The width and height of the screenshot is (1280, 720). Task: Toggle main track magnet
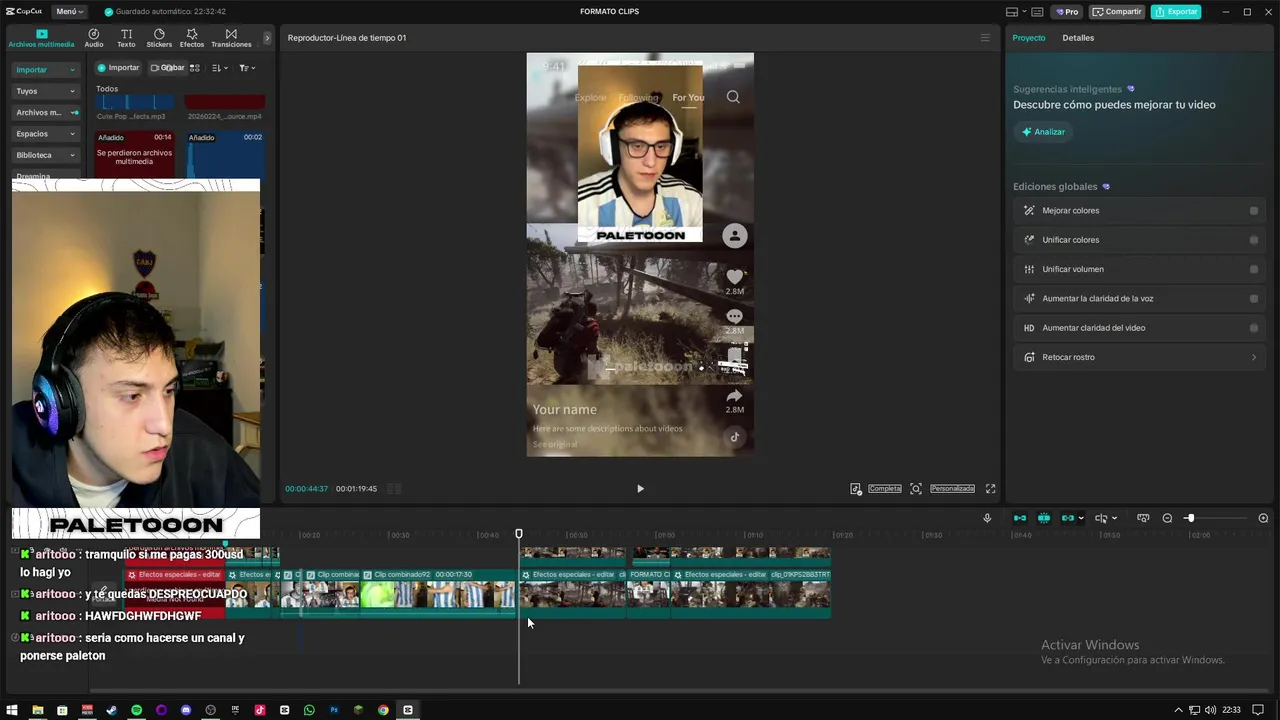[x=1020, y=518]
